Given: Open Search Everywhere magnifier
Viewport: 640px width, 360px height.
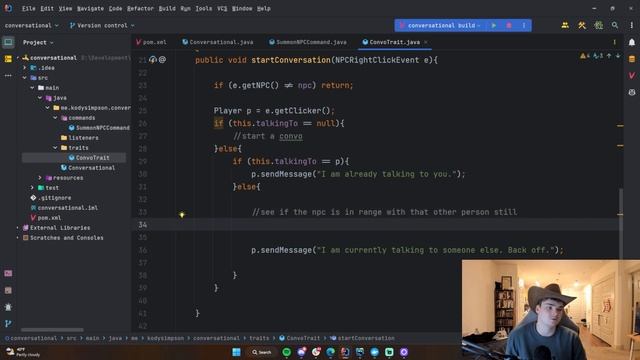Looking at the screenshot, I should [x=615, y=25].
